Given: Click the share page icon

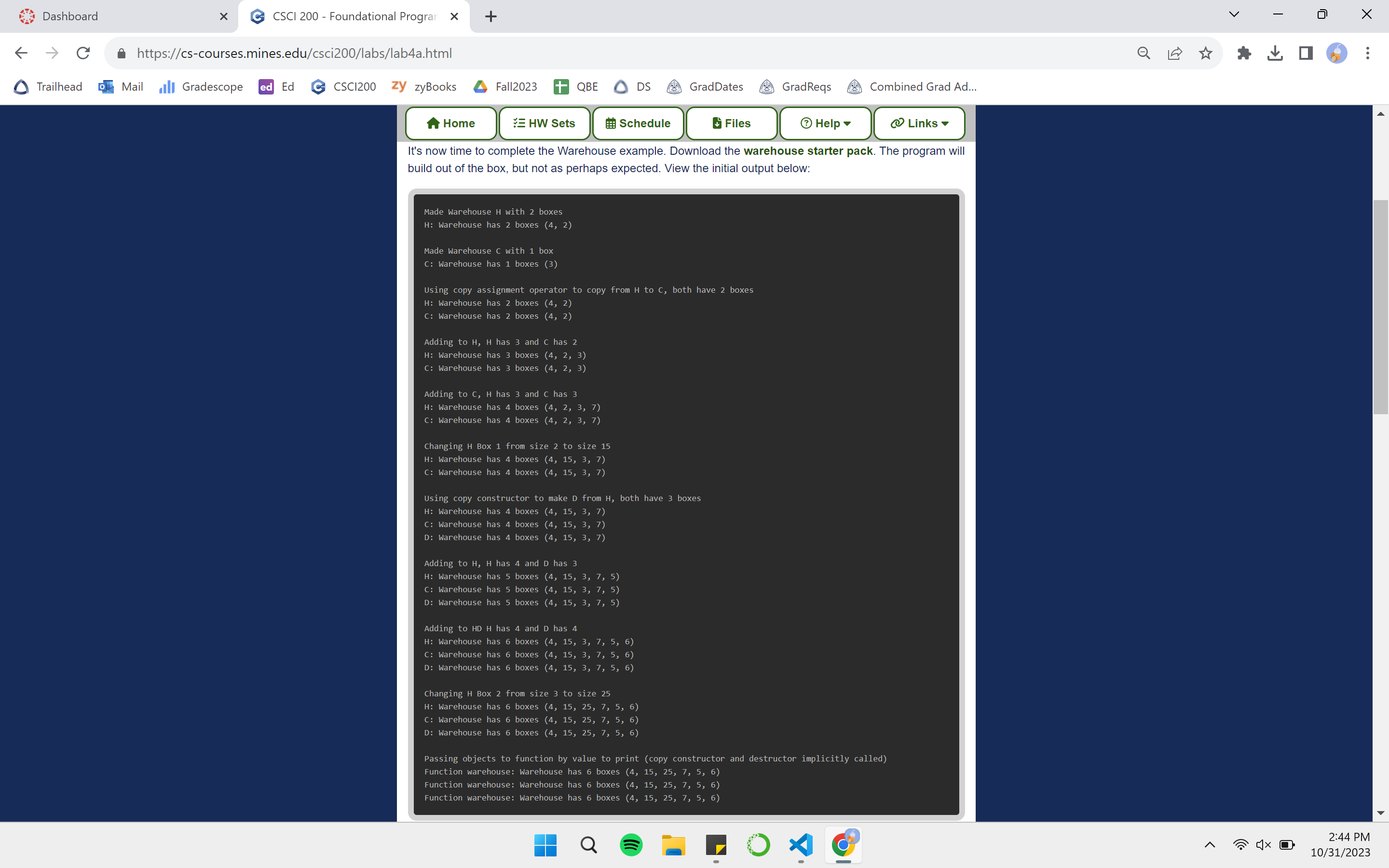Looking at the screenshot, I should click(x=1174, y=53).
